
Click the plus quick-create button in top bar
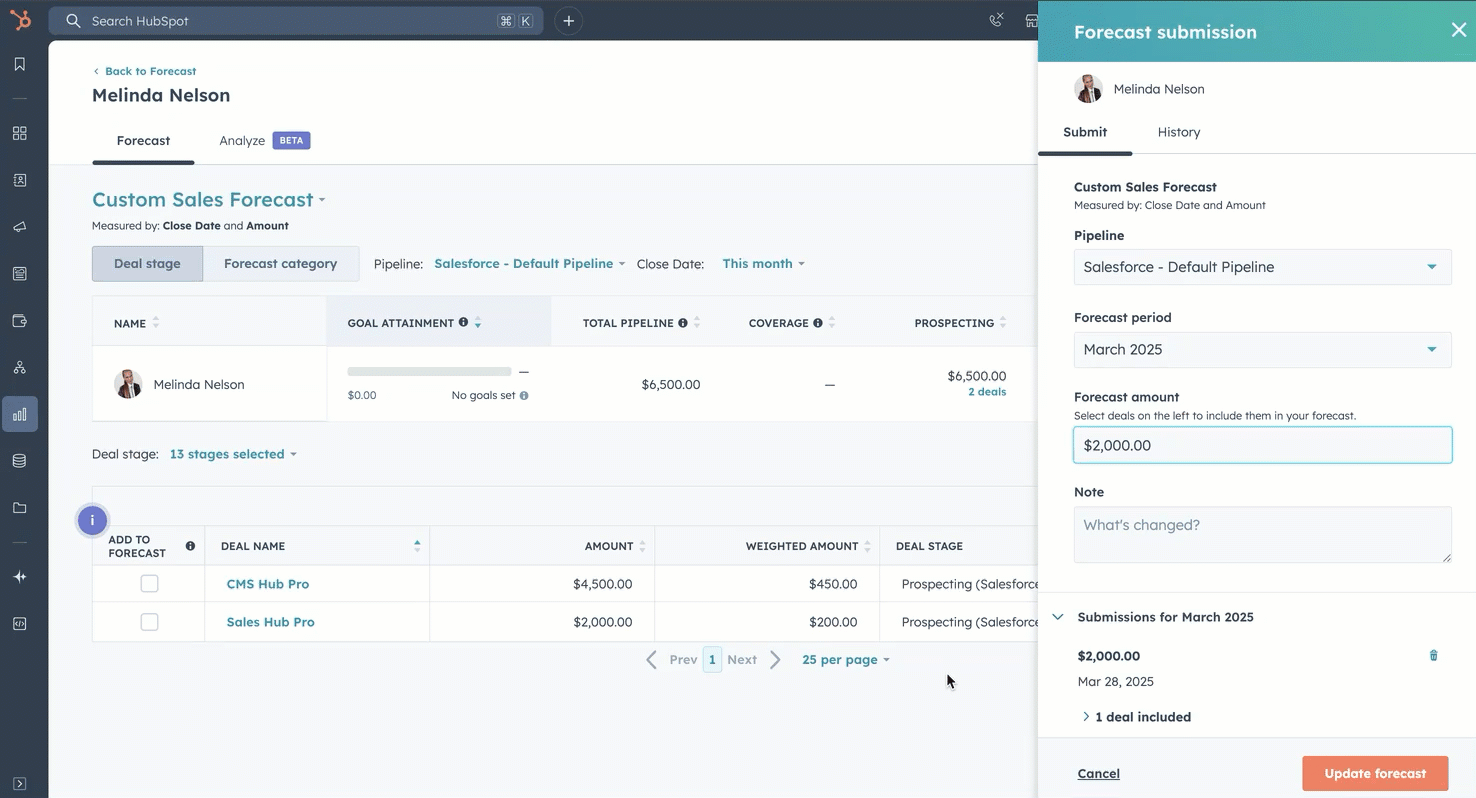(x=568, y=21)
